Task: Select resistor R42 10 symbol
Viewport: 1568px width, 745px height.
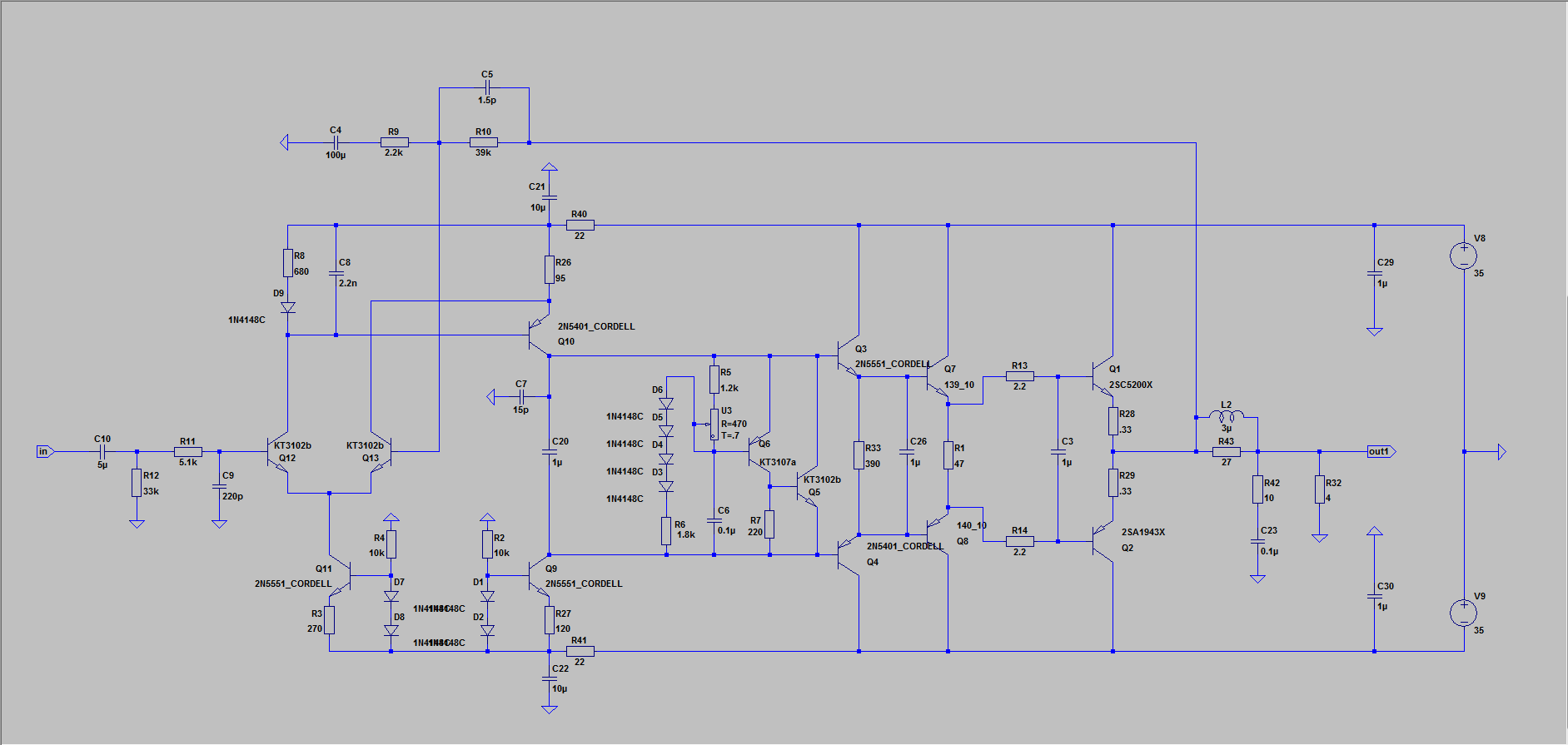Action: (x=1257, y=489)
